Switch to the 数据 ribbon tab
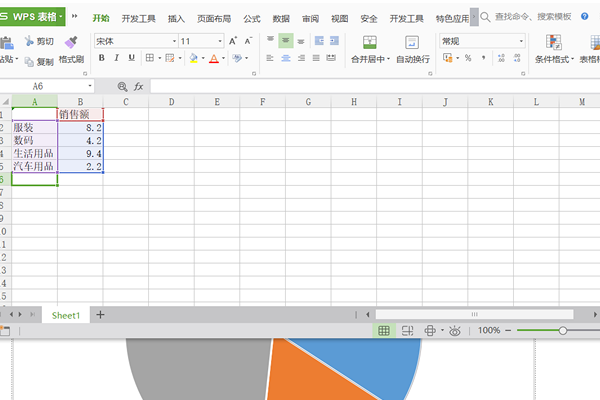 click(281, 18)
